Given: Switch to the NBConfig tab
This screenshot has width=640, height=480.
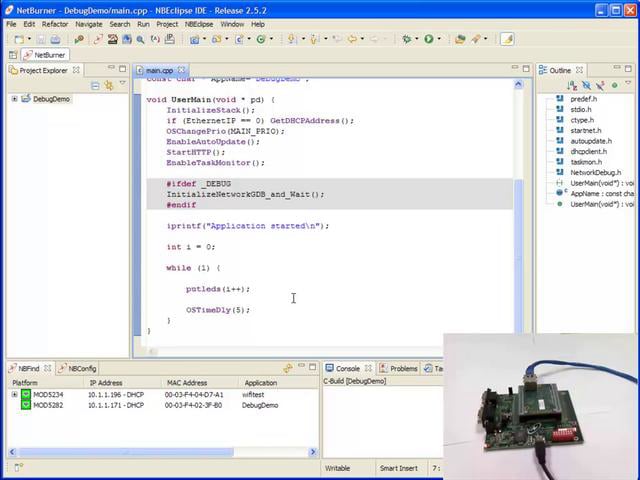Looking at the screenshot, I should (x=81, y=368).
